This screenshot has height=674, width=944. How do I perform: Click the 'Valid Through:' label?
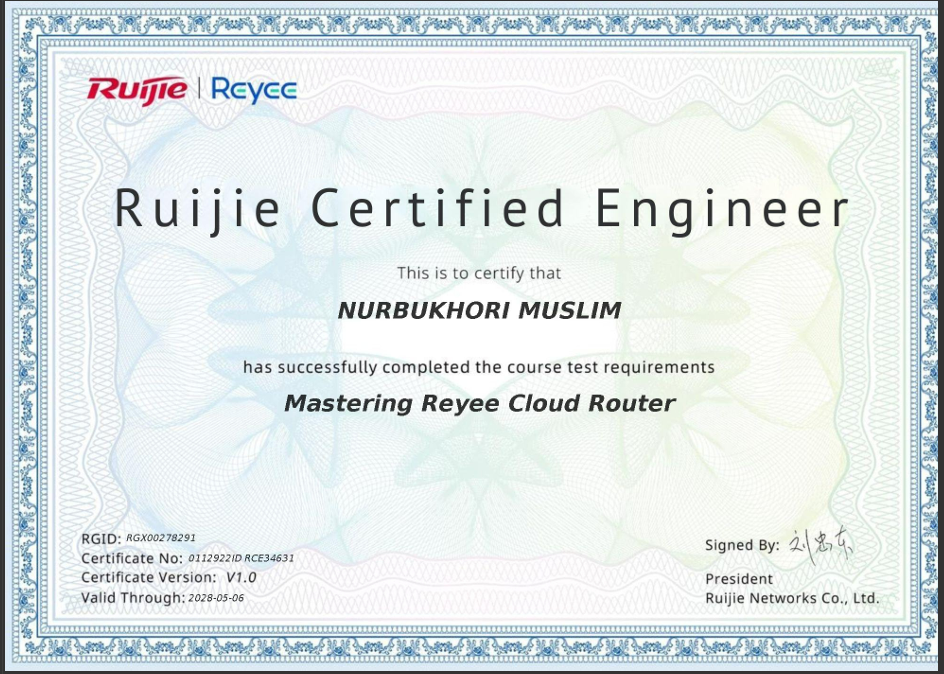coord(134,598)
